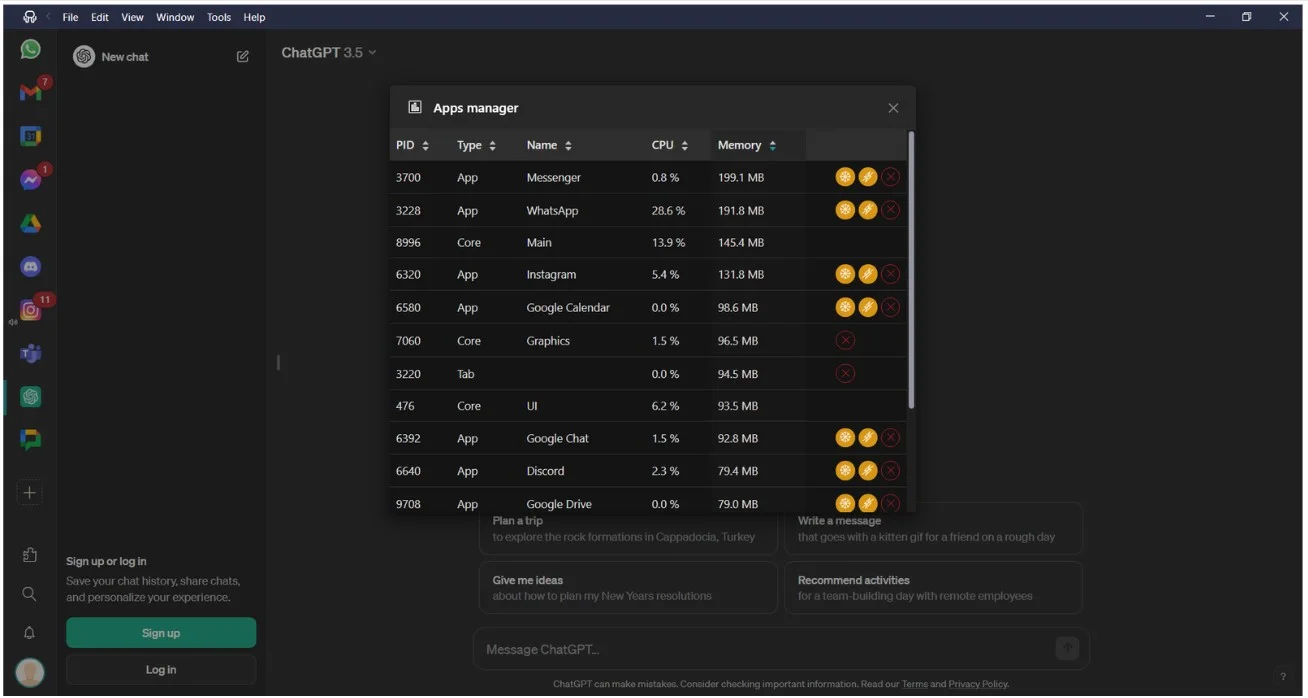Sort the process list by Memory
The width and height of the screenshot is (1308, 698).
coord(746,145)
